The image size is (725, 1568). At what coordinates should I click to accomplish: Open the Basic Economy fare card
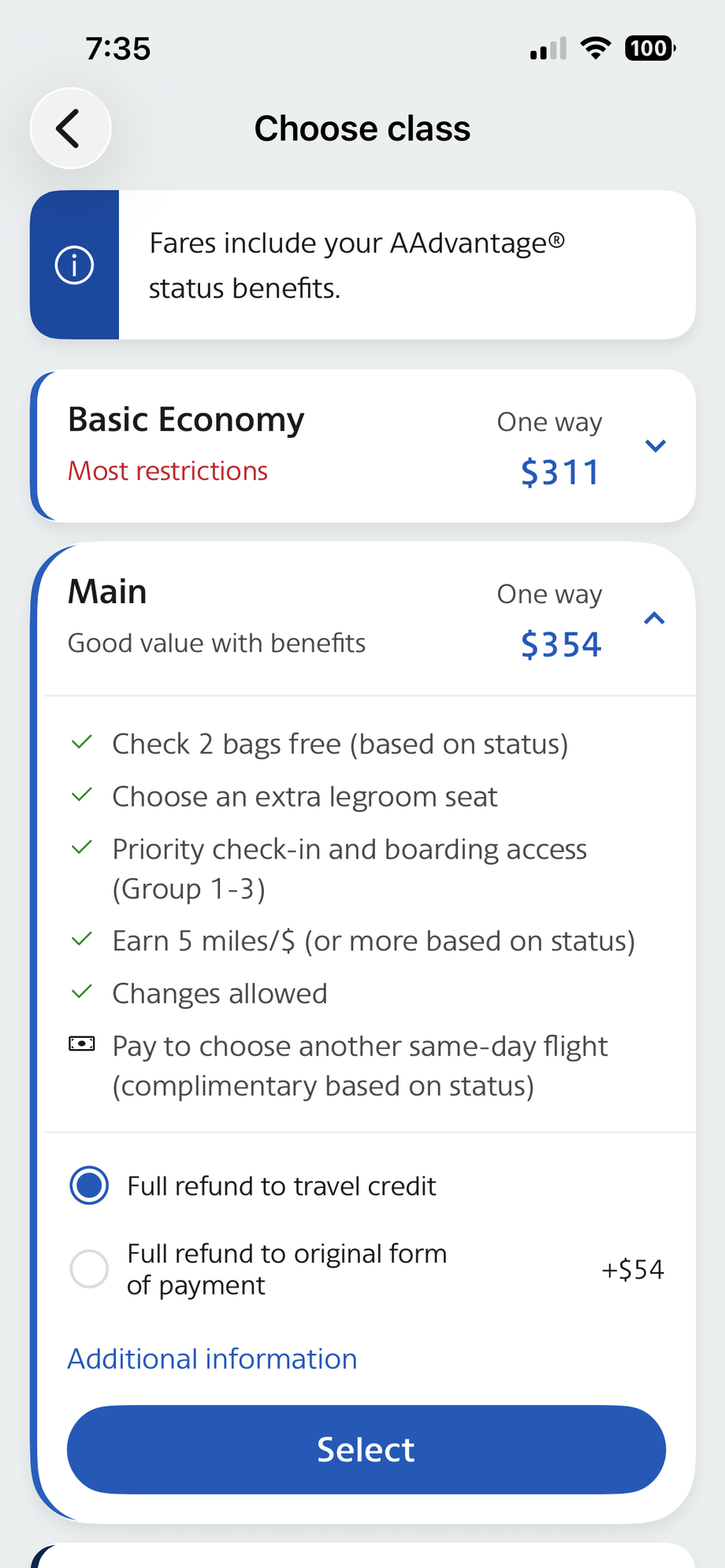tap(362, 446)
